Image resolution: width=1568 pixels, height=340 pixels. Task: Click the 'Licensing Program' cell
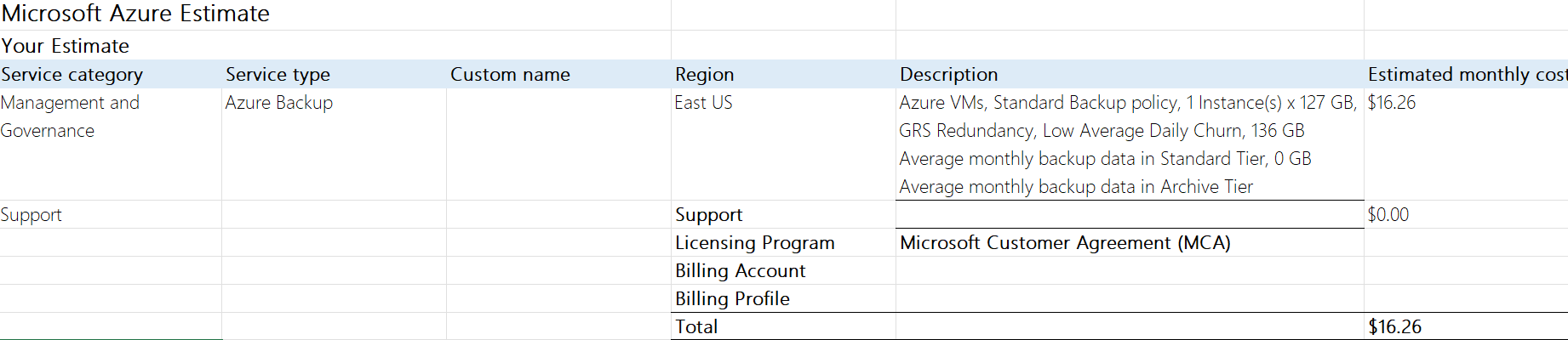click(x=783, y=242)
